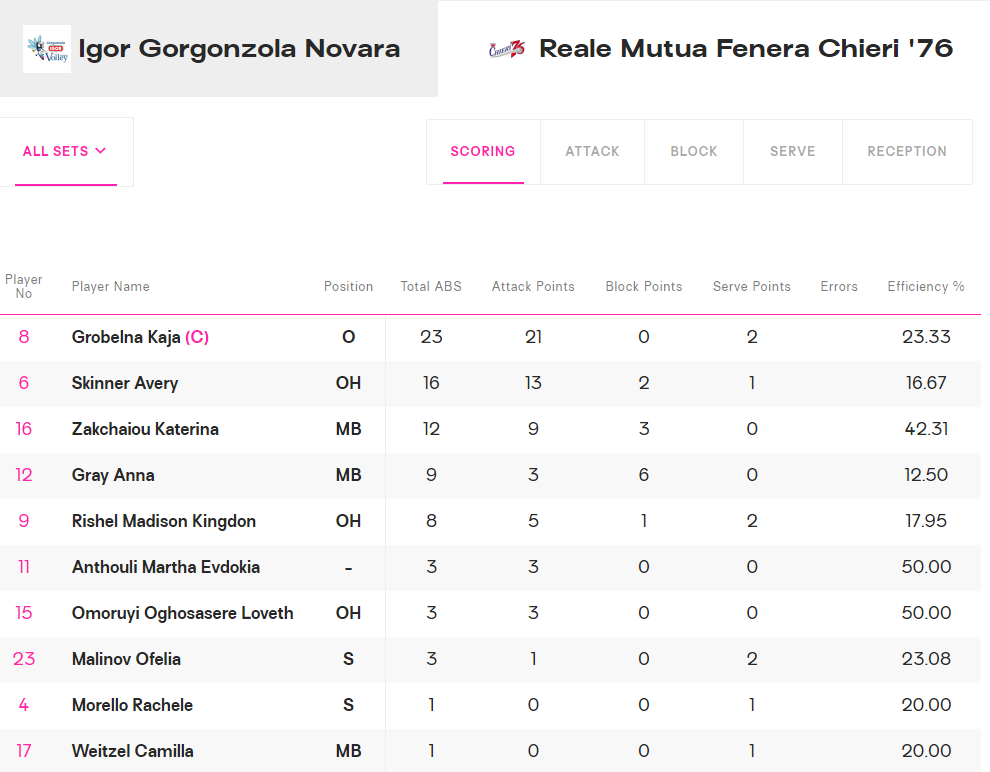
Task: Sort by the Attack Points column header
Action: tap(533, 287)
